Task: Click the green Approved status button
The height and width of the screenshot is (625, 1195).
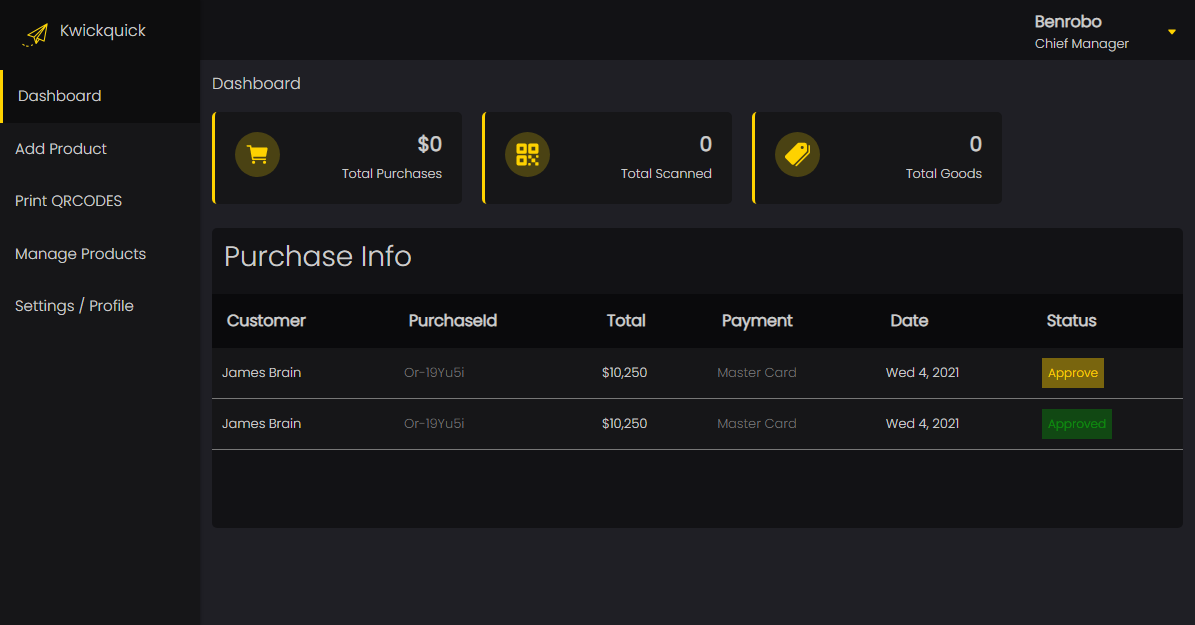Action: point(1076,424)
